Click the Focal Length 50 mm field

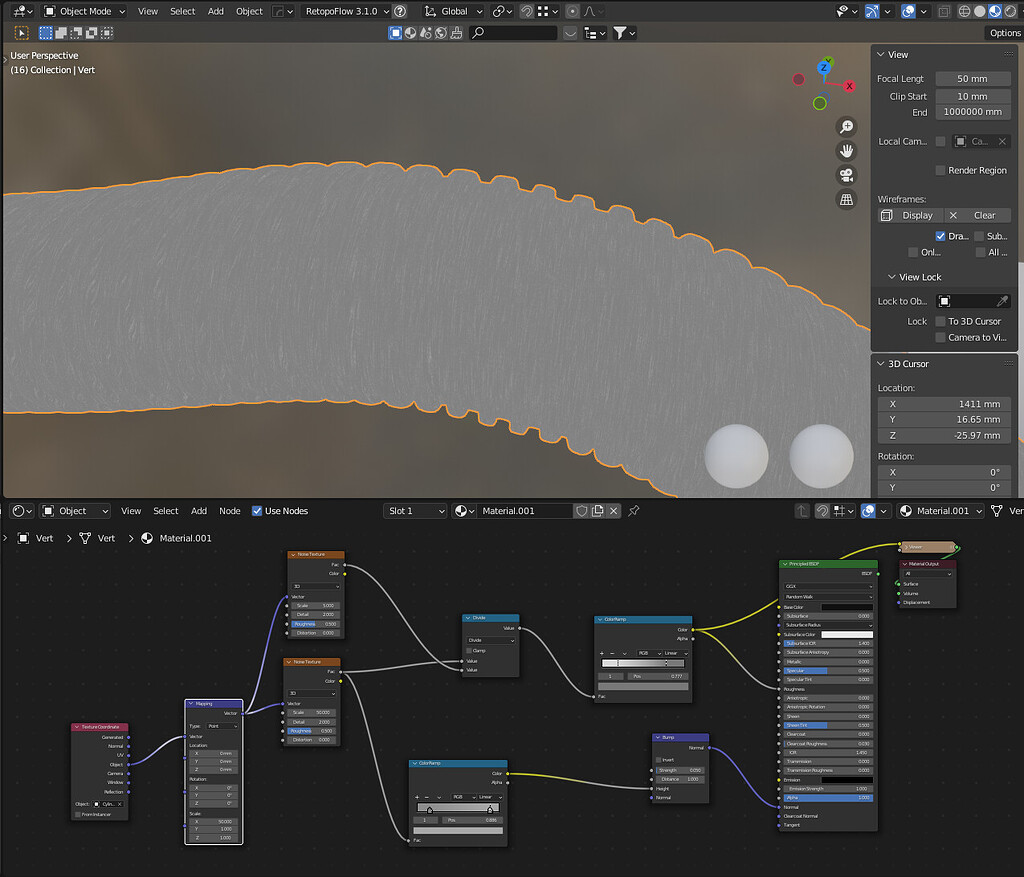(972, 78)
